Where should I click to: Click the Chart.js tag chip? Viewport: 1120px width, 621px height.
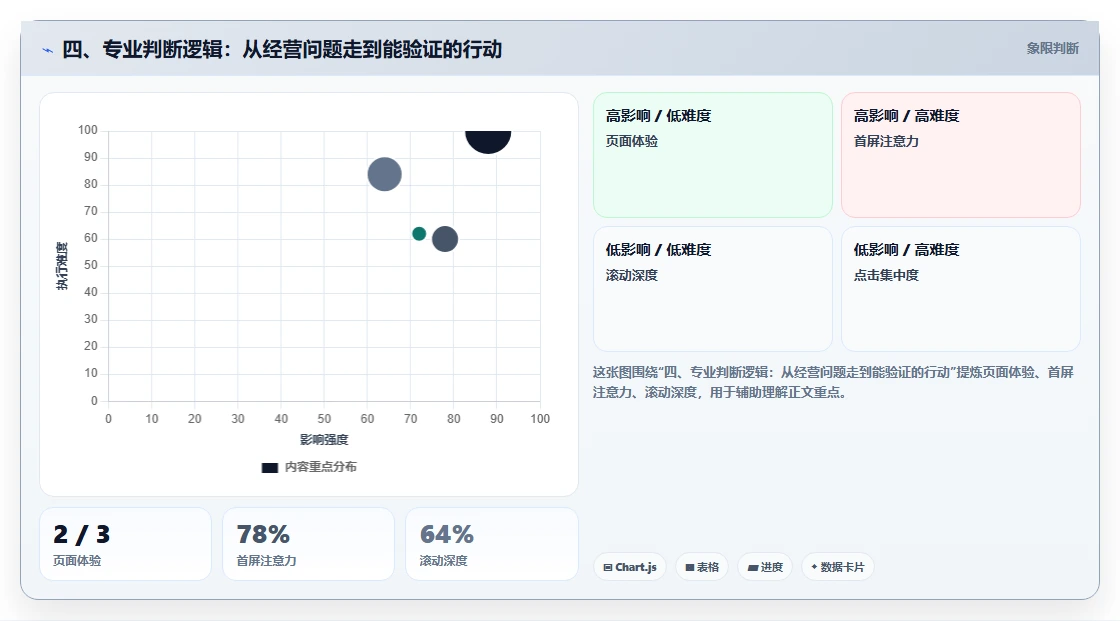pyautogui.click(x=630, y=567)
